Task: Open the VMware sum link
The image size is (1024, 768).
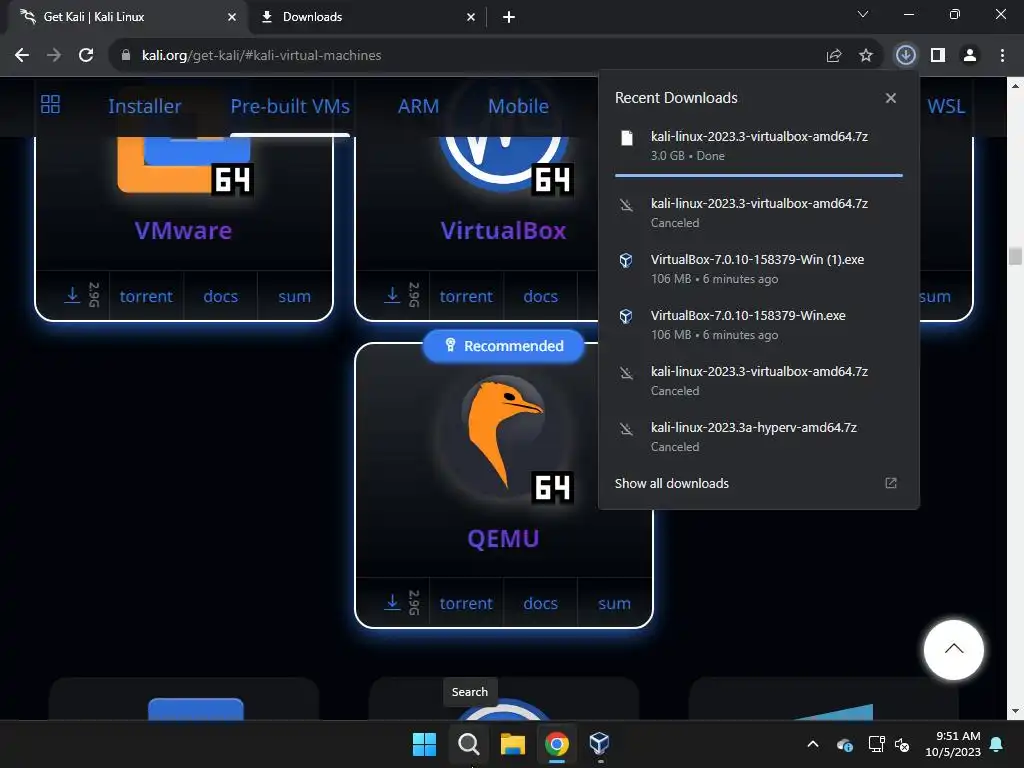Action: tap(295, 296)
